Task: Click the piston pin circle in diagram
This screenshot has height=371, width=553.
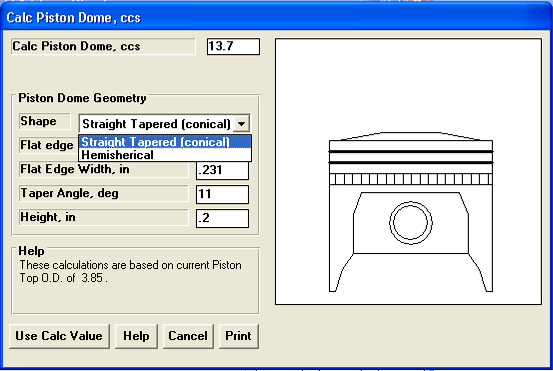Action: (x=411, y=223)
